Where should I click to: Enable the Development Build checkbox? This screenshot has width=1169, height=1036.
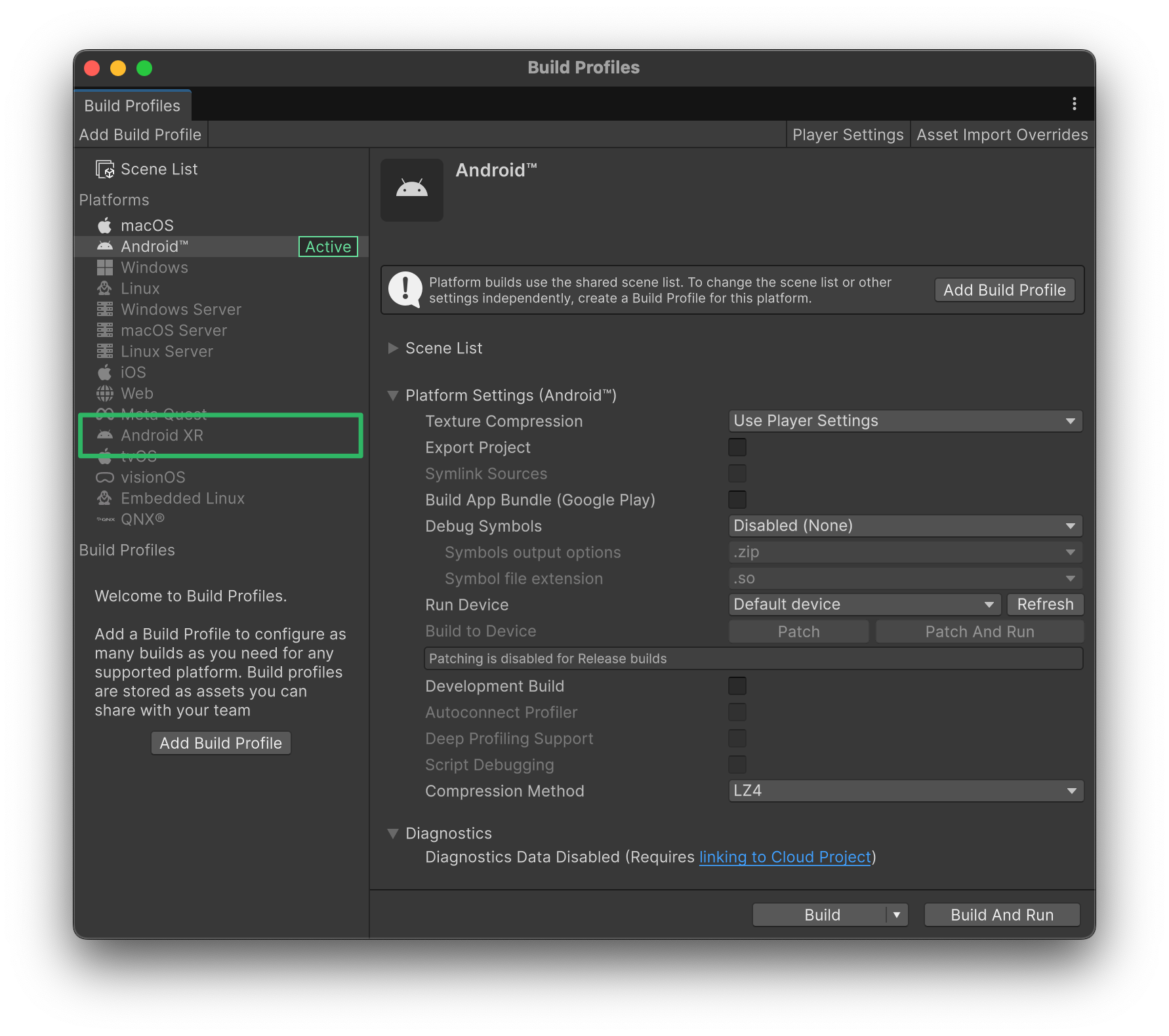(737, 686)
